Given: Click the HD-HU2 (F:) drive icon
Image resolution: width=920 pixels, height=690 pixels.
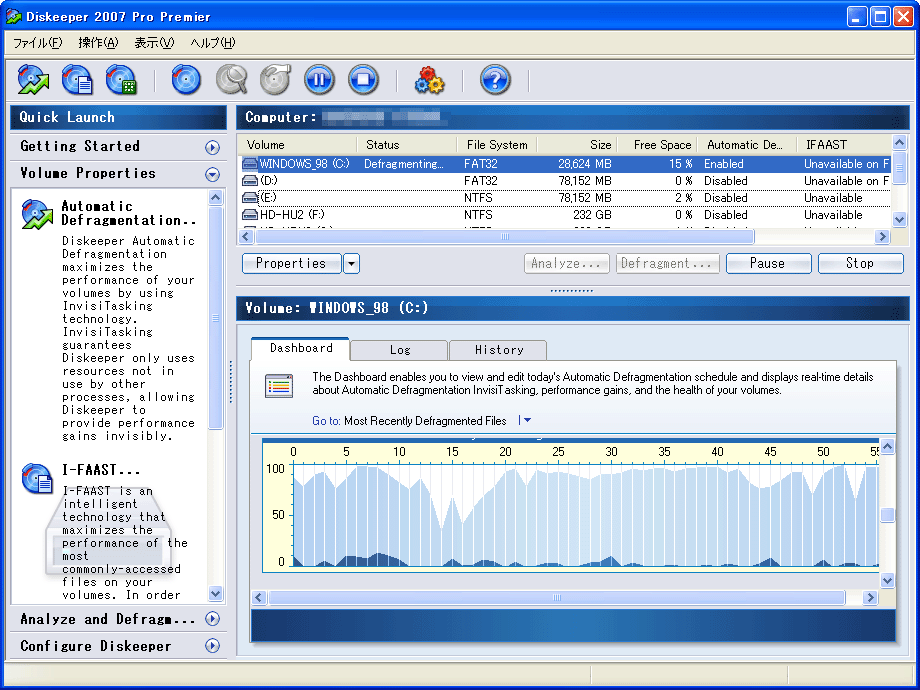Looking at the screenshot, I should pyautogui.click(x=250, y=215).
